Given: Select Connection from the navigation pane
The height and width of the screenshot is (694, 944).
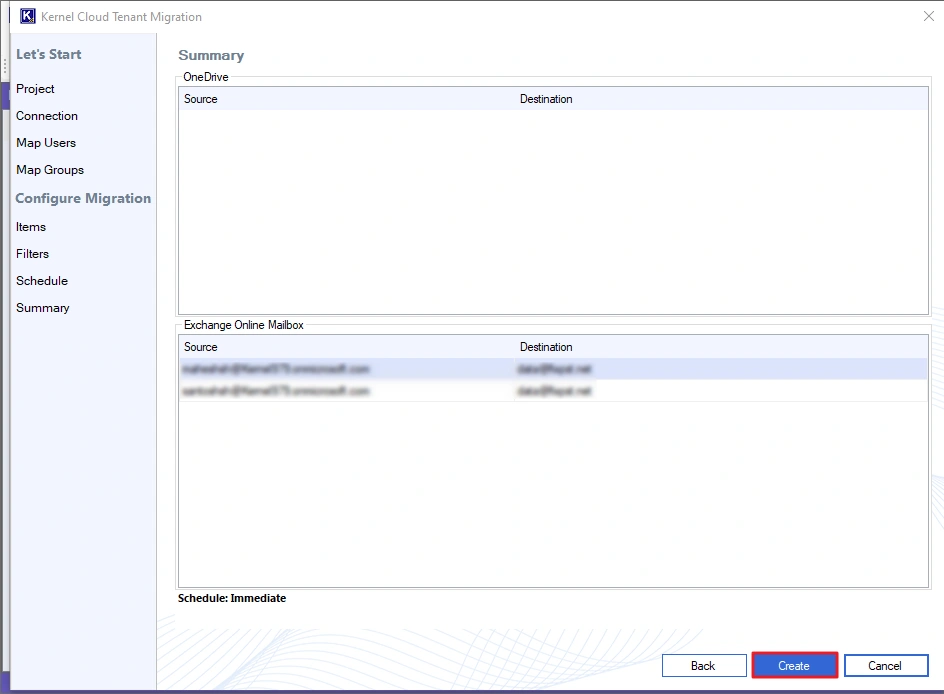Looking at the screenshot, I should click(47, 116).
